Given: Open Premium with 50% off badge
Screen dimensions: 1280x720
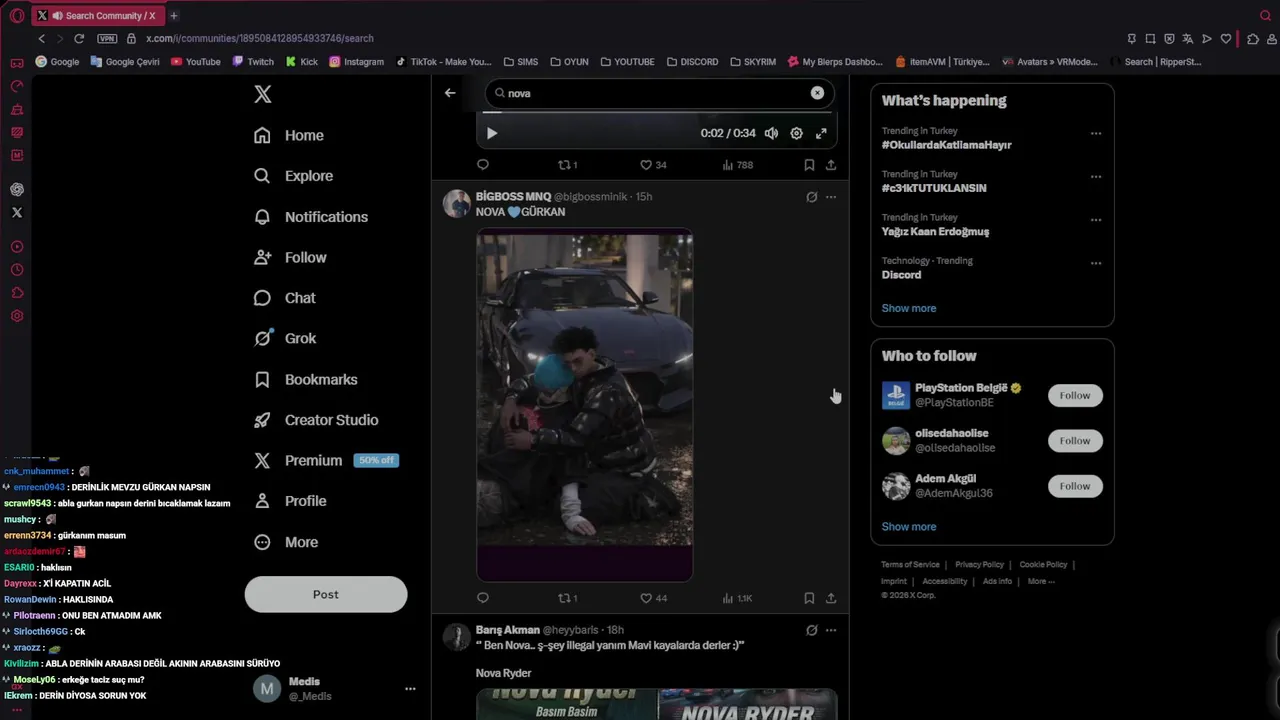Looking at the screenshot, I should pyautogui.click(x=326, y=460).
